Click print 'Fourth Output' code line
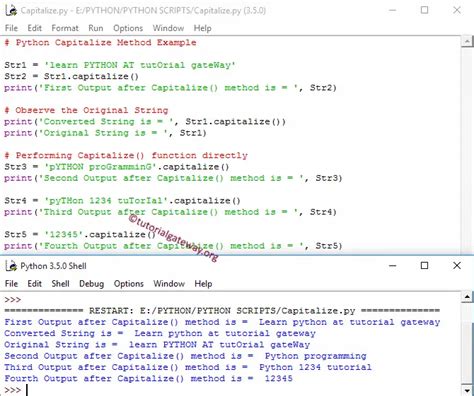The width and height of the screenshot is (474, 396). pos(173,246)
